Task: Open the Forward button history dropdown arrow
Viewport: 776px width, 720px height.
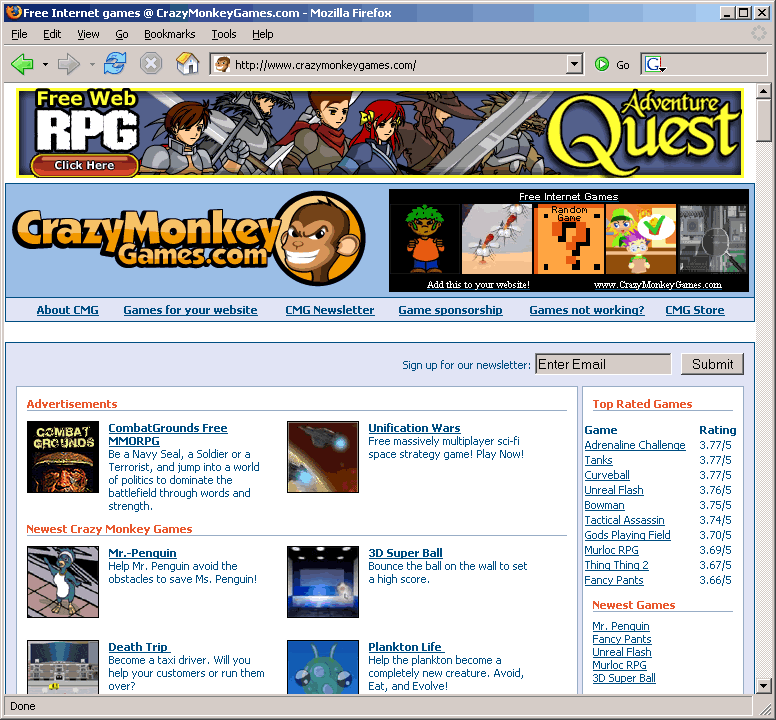Action: click(x=92, y=65)
